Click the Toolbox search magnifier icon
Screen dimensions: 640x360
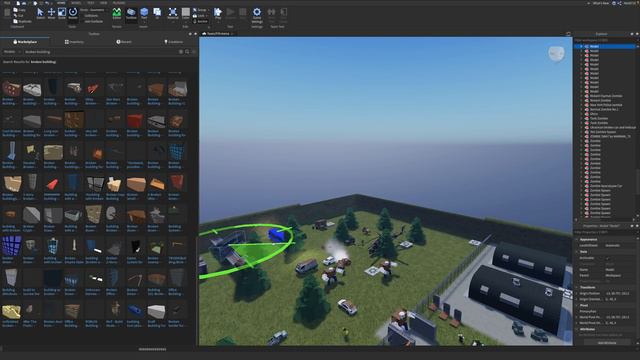(x=187, y=52)
